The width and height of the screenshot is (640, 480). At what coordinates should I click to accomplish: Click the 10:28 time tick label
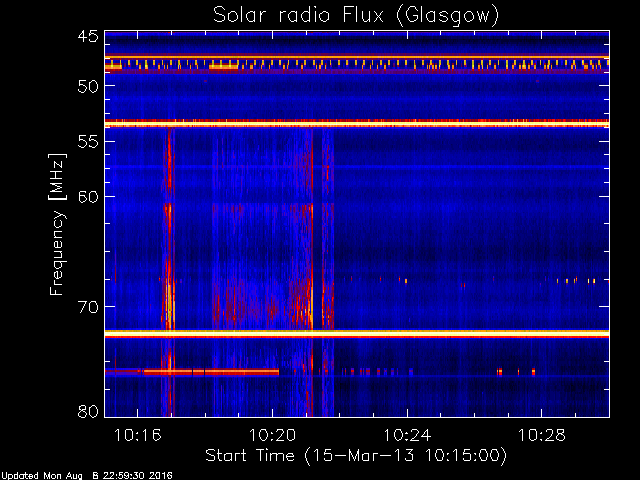pyautogui.click(x=542, y=435)
